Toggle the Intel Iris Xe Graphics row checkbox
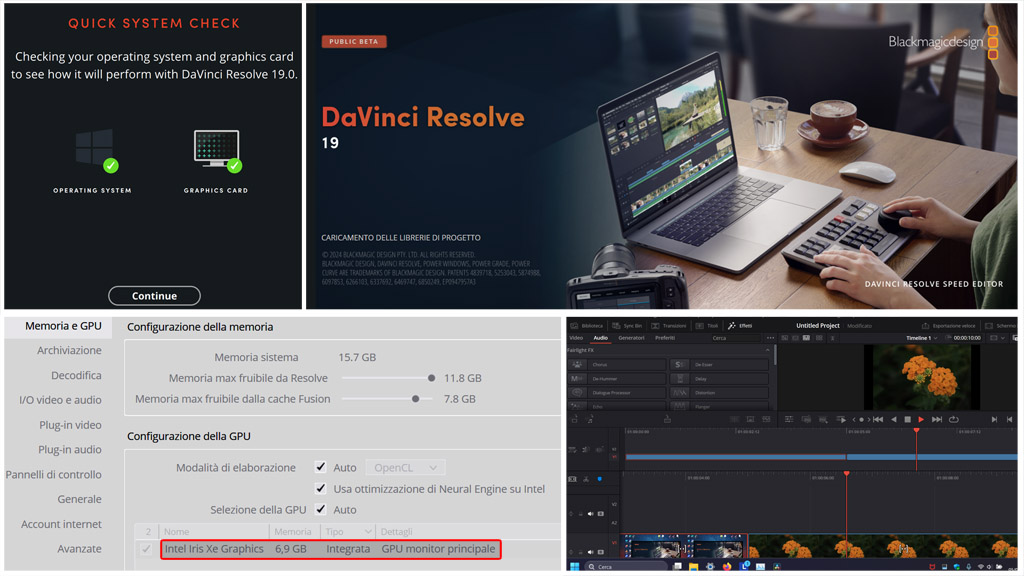The width and height of the screenshot is (1024, 576). pos(146,549)
